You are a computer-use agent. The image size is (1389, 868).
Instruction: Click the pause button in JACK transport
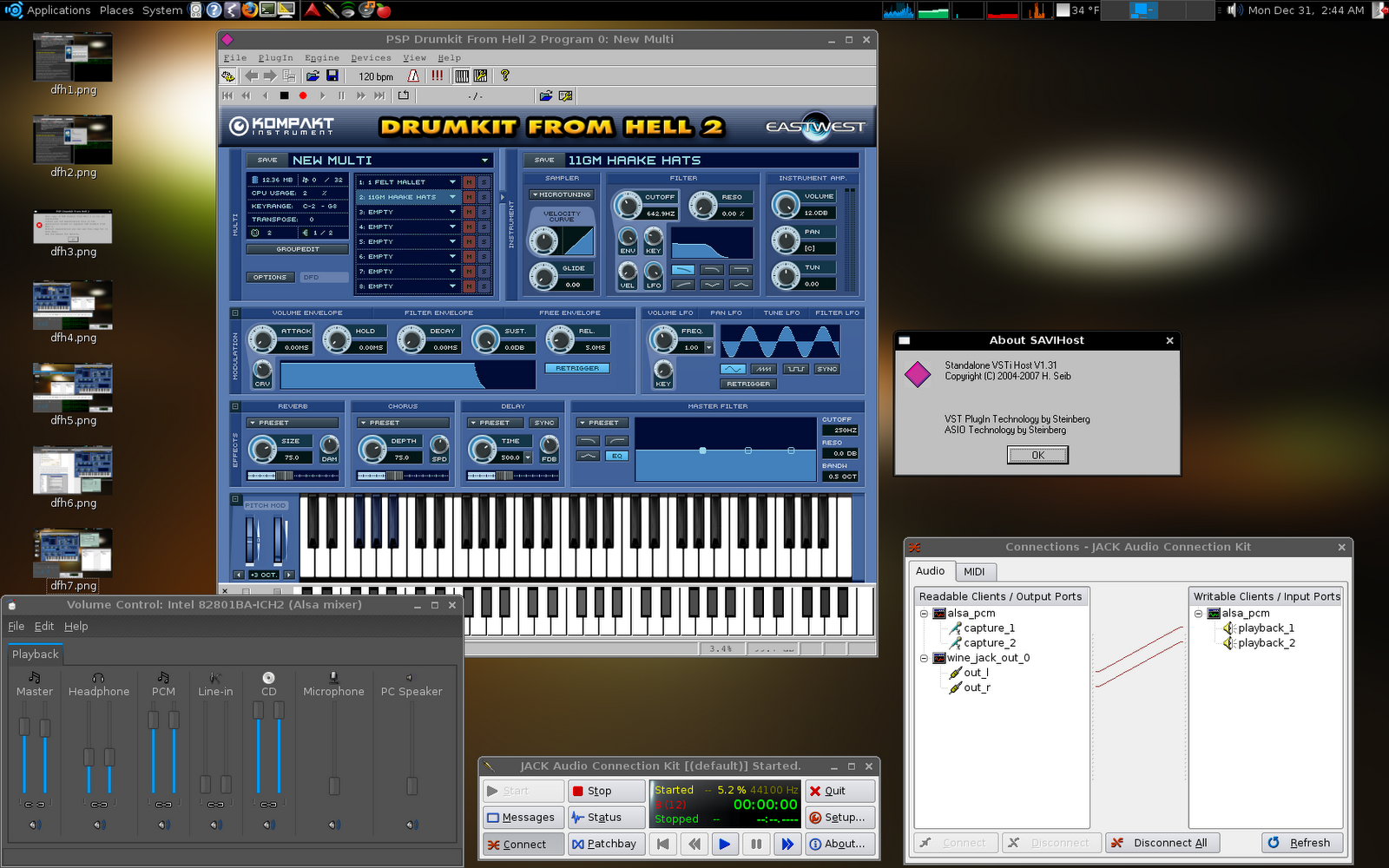pos(756,844)
